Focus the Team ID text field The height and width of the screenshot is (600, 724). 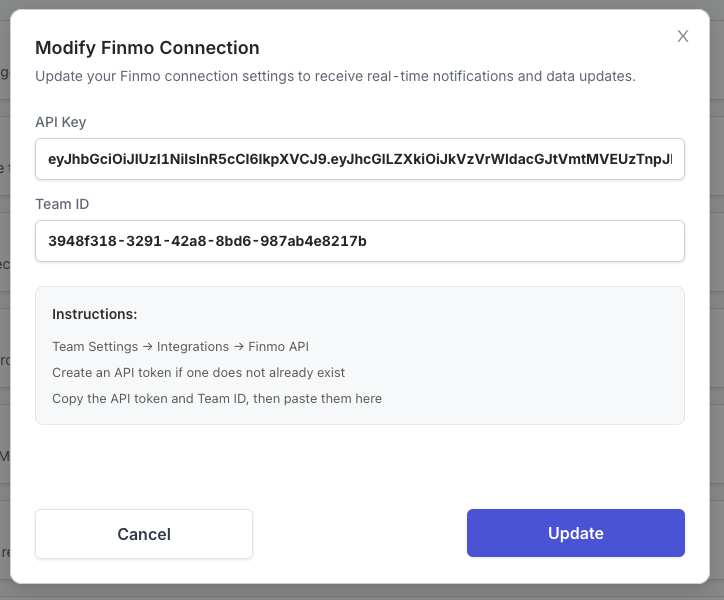[359, 241]
